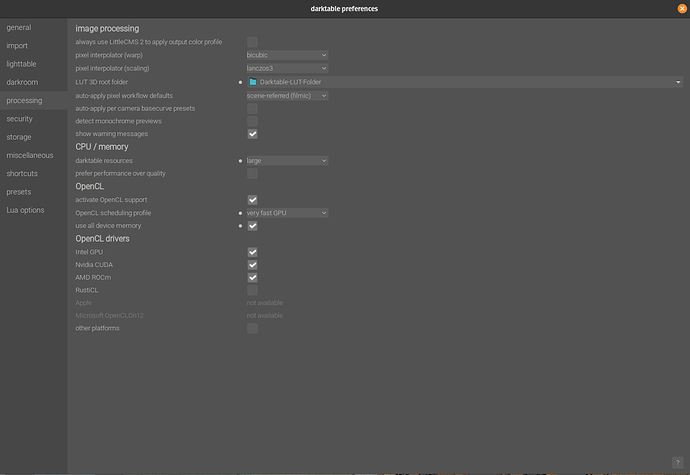Click the image processing section heading
The height and width of the screenshot is (475, 690).
click(x=107, y=29)
